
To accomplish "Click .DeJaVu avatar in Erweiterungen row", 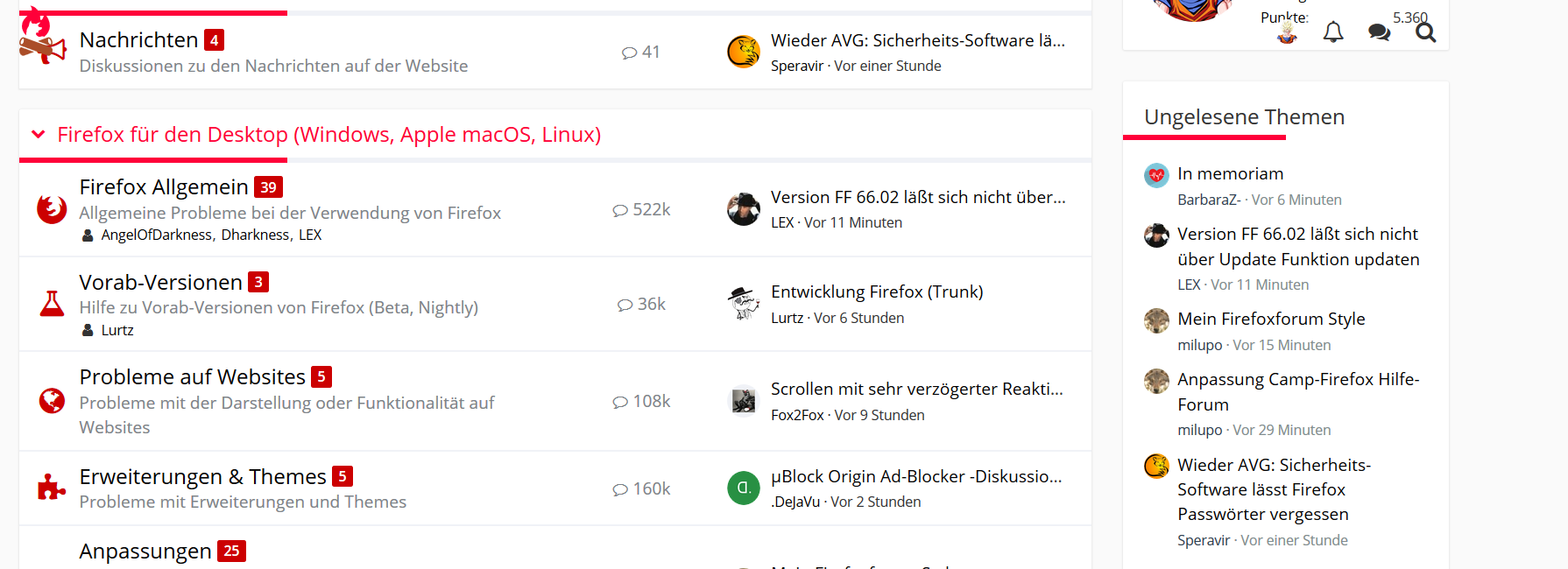I will pyautogui.click(x=744, y=488).
